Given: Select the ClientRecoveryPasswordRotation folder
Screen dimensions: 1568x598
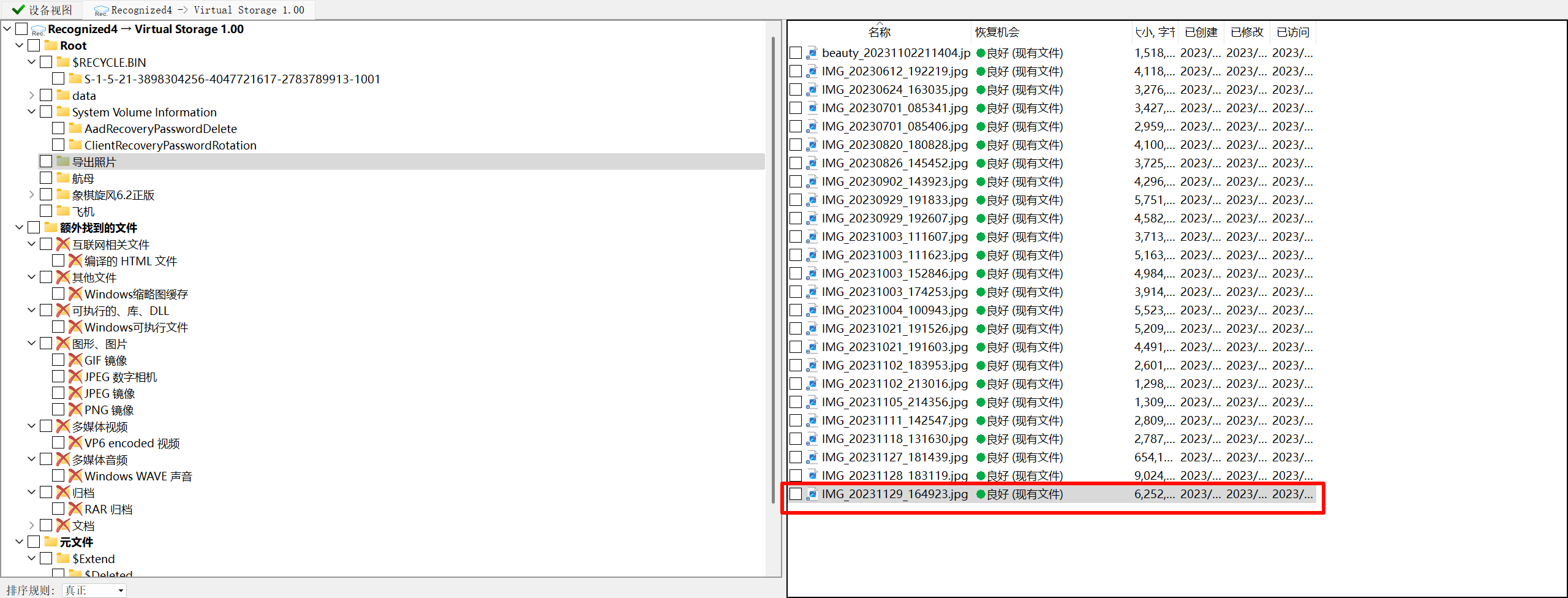Looking at the screenshot, I should click(x=170, y=145).
